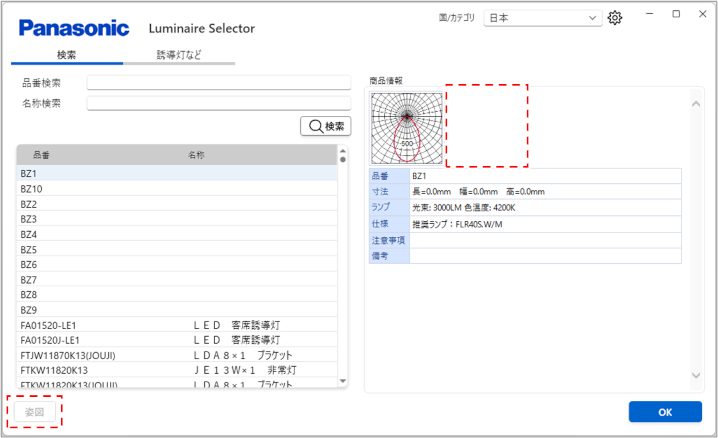
Task: Click the 姿図 button
Action: 35,412
